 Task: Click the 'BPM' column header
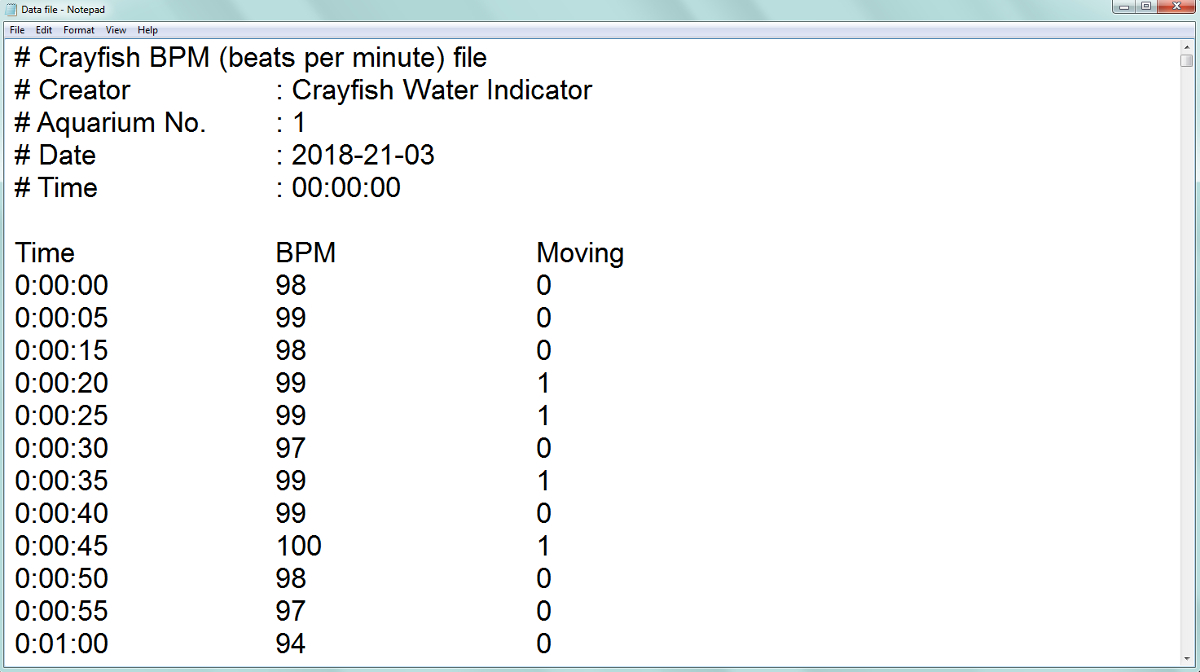pyautogui.click(x=306, y=253)
